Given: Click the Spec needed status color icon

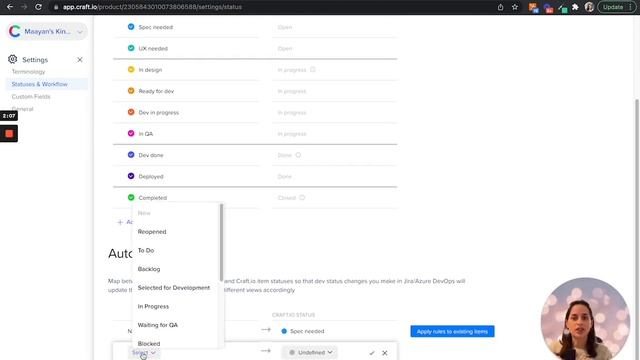Looking at the screenshot, I should [x=131, y=27].
